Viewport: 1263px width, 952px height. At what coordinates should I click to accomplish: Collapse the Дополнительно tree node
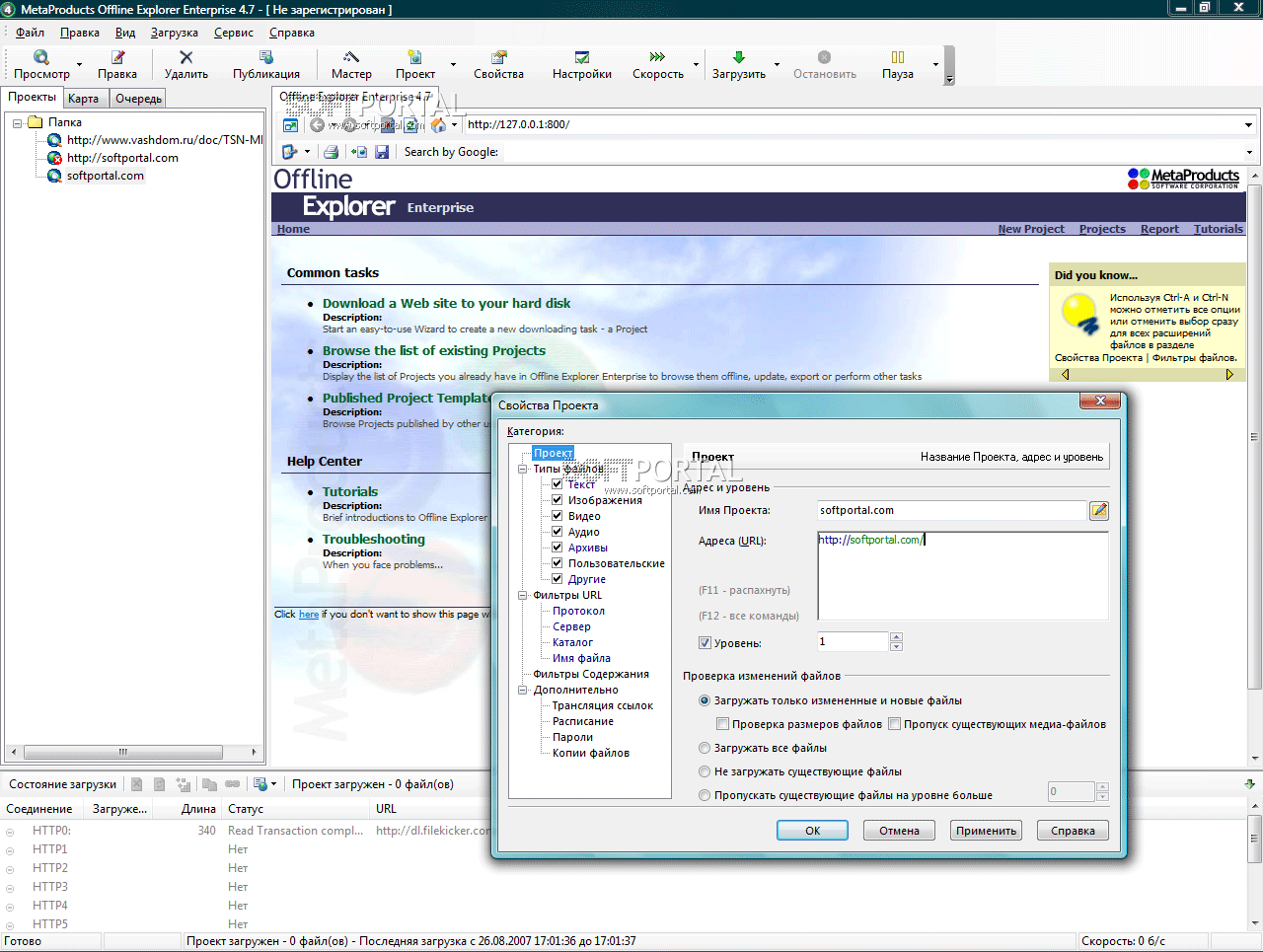pyautogui.click(x=523, y=690)
